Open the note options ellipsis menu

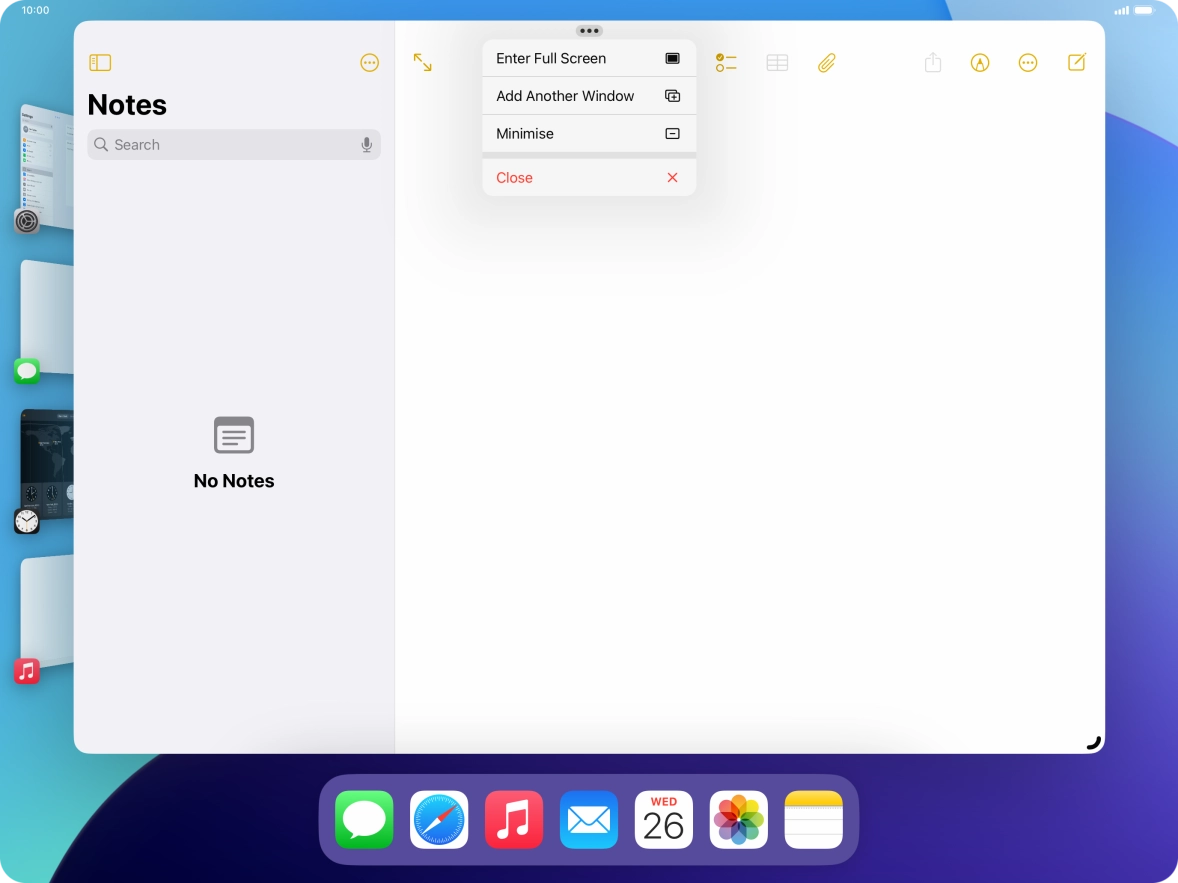[x=1028, y=62]
